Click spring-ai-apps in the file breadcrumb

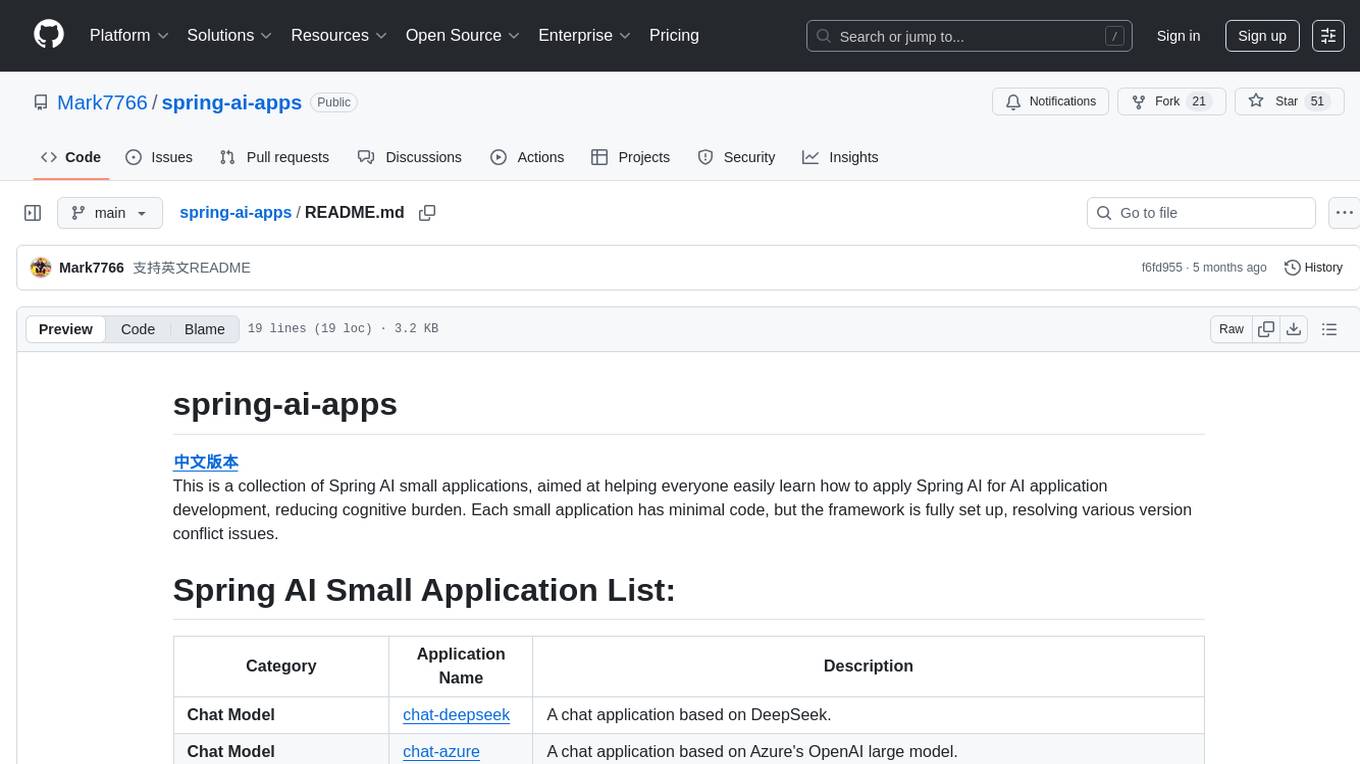(235, 212)
